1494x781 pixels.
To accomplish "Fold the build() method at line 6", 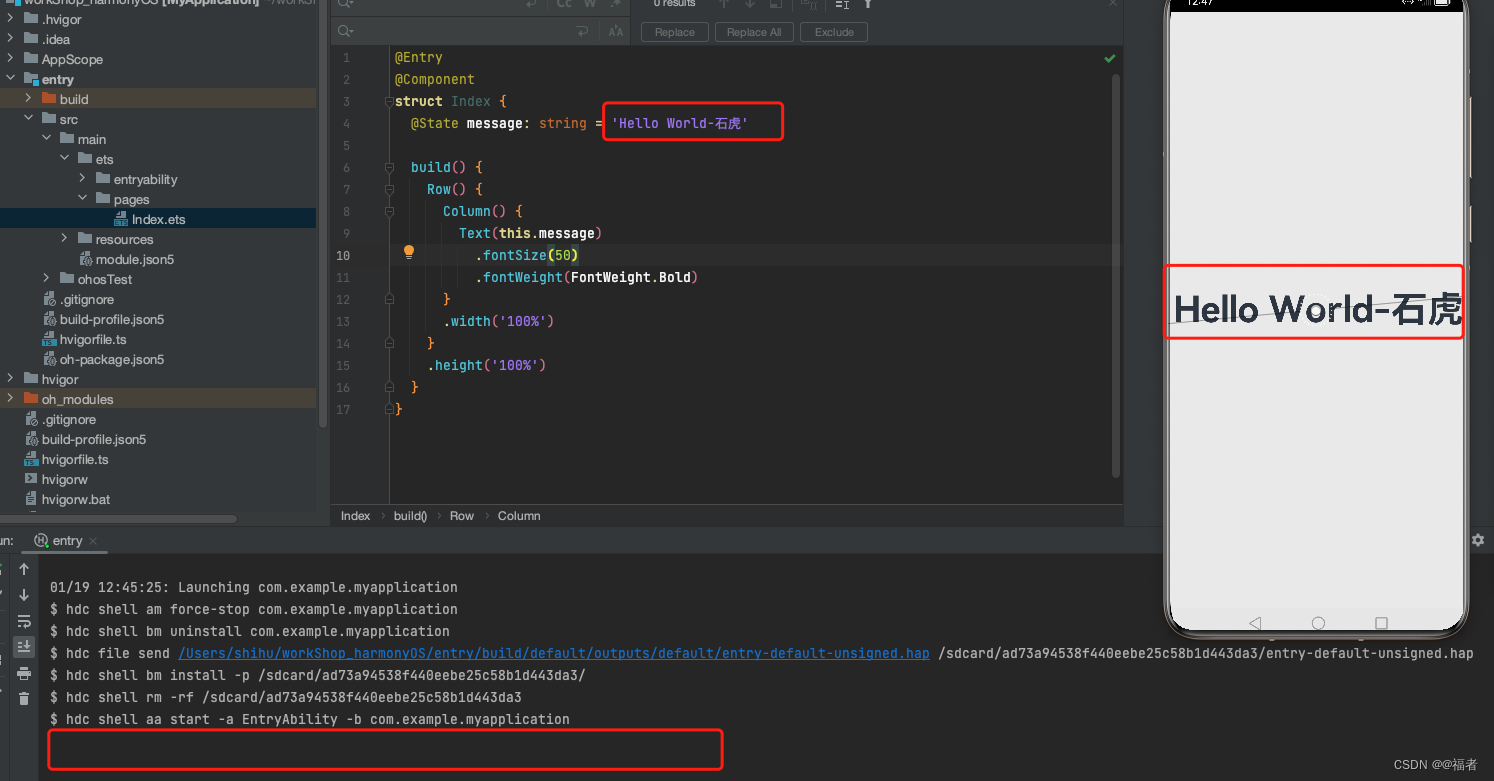I will pyautogui.click(x=390, y=168).
